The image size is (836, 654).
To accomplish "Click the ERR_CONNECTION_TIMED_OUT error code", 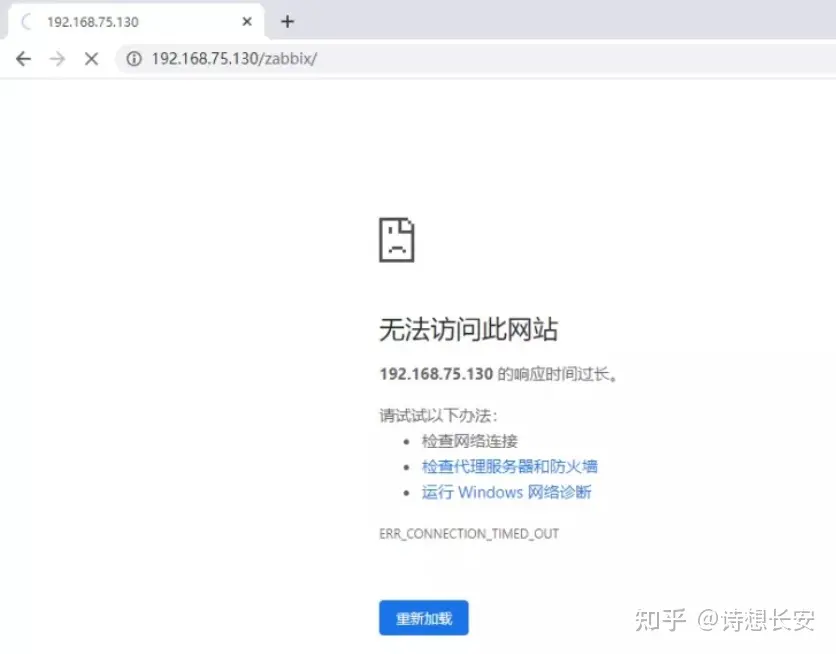I will [x=468, y=534].
